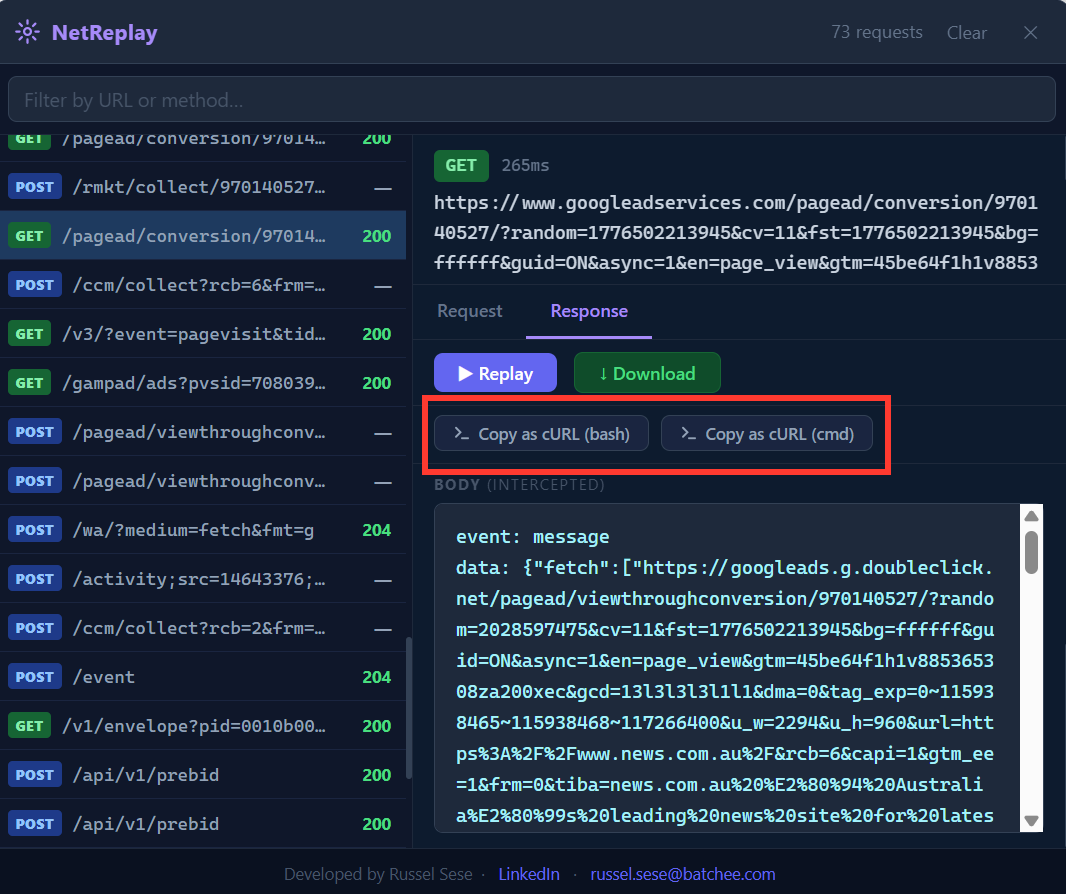
Task: Click the terminal icon on Copy as cURL (bash)
Action: (x=462, y=433)
